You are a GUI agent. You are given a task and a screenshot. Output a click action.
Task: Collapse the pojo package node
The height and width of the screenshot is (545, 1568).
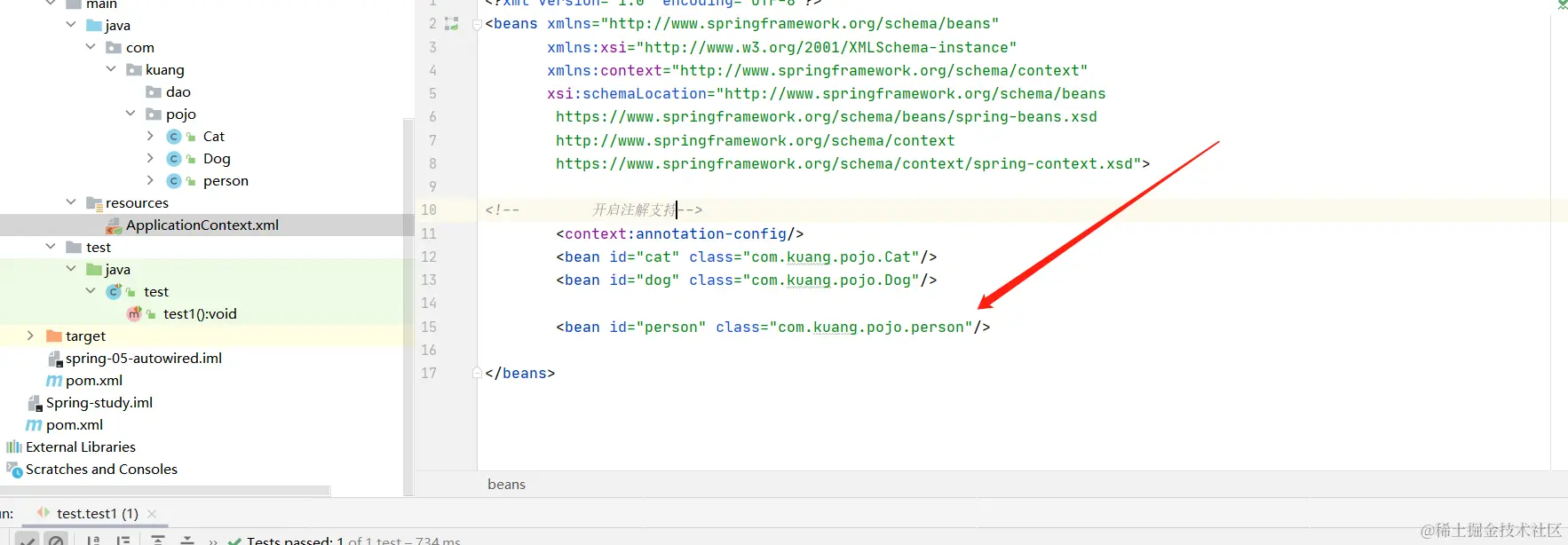pos(131,114)
